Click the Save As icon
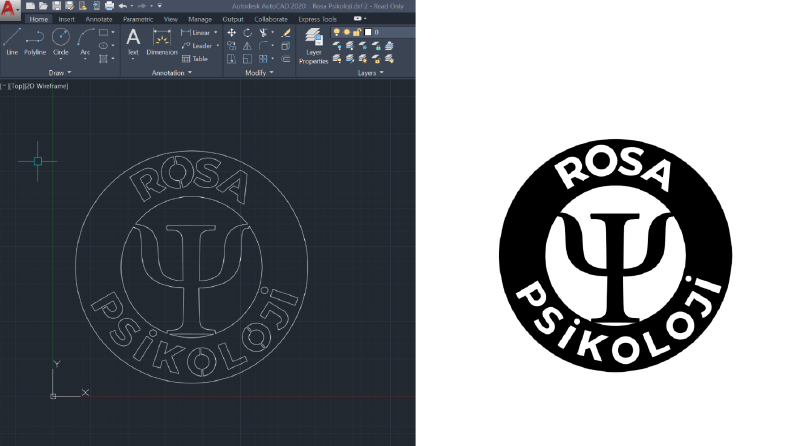Viewport: 793px width, 446px height. pos(70,6)
